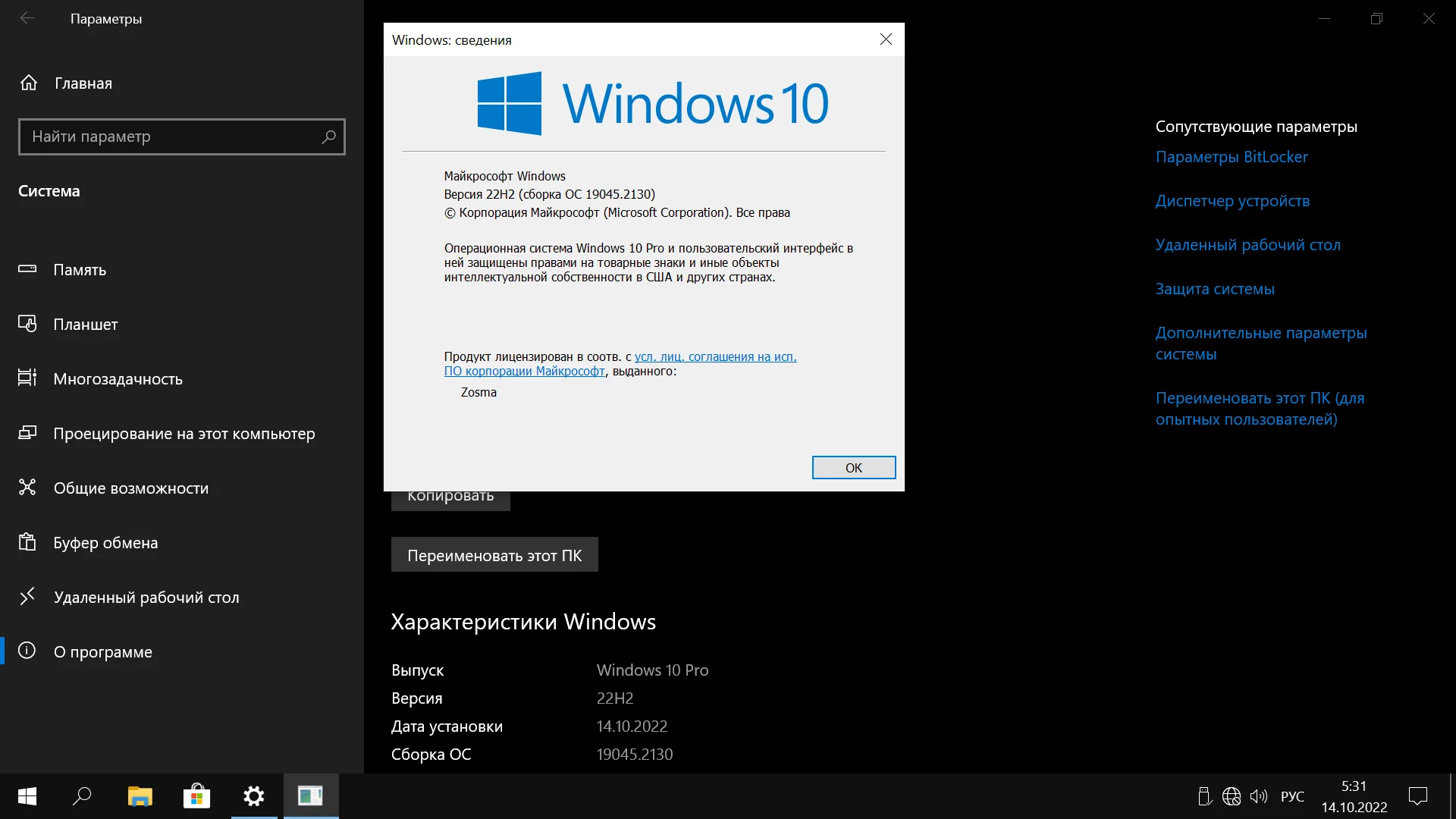Open Параметры BitLocker link
Viewport: 1456px width, 819px height.
point(1232,157)
